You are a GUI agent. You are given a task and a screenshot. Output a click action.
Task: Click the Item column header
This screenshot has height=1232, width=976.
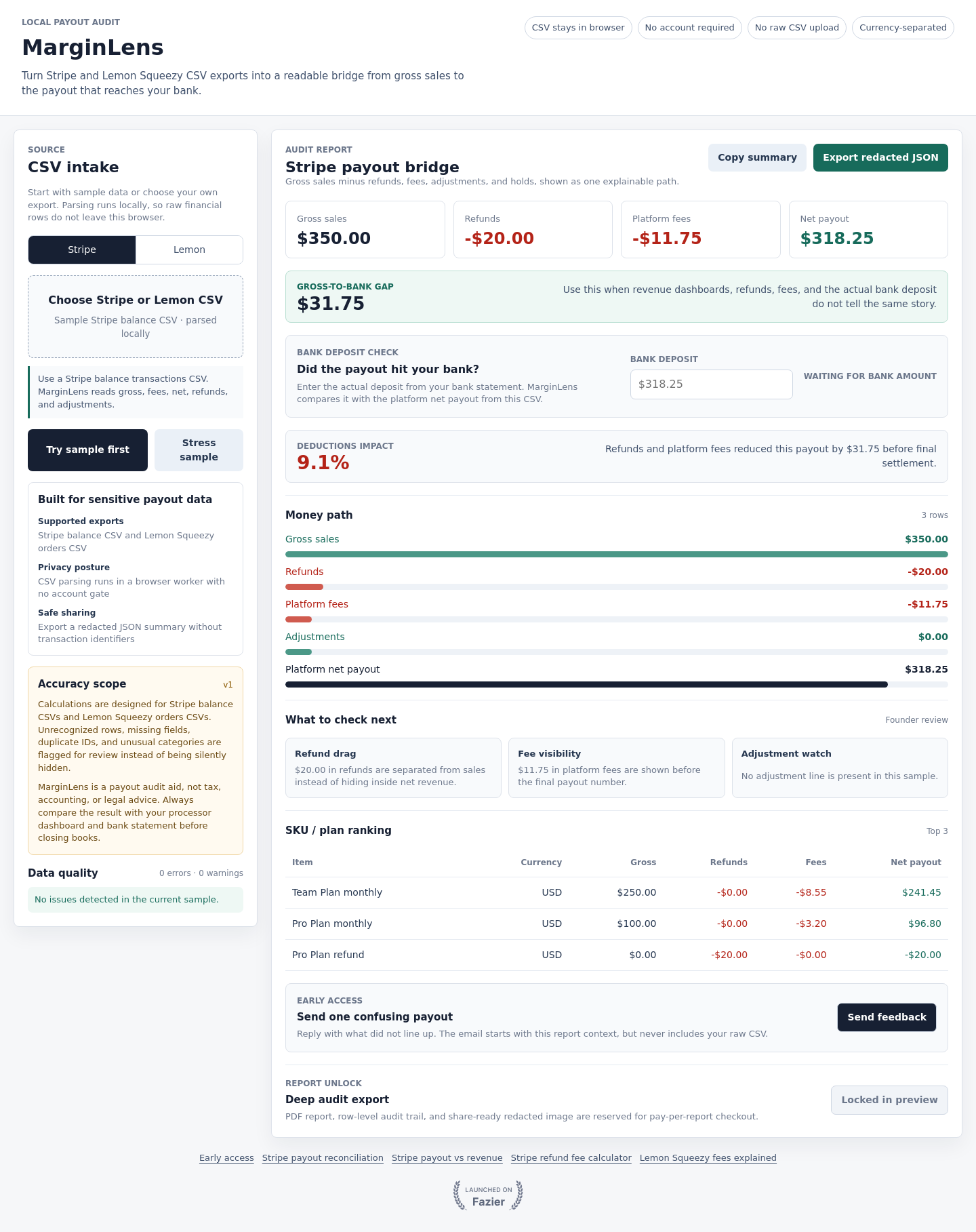302,862
